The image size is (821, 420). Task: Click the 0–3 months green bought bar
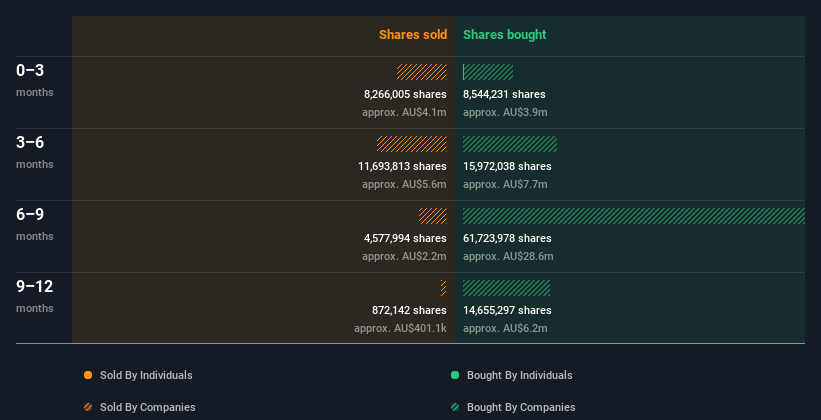tap(488, 72)
